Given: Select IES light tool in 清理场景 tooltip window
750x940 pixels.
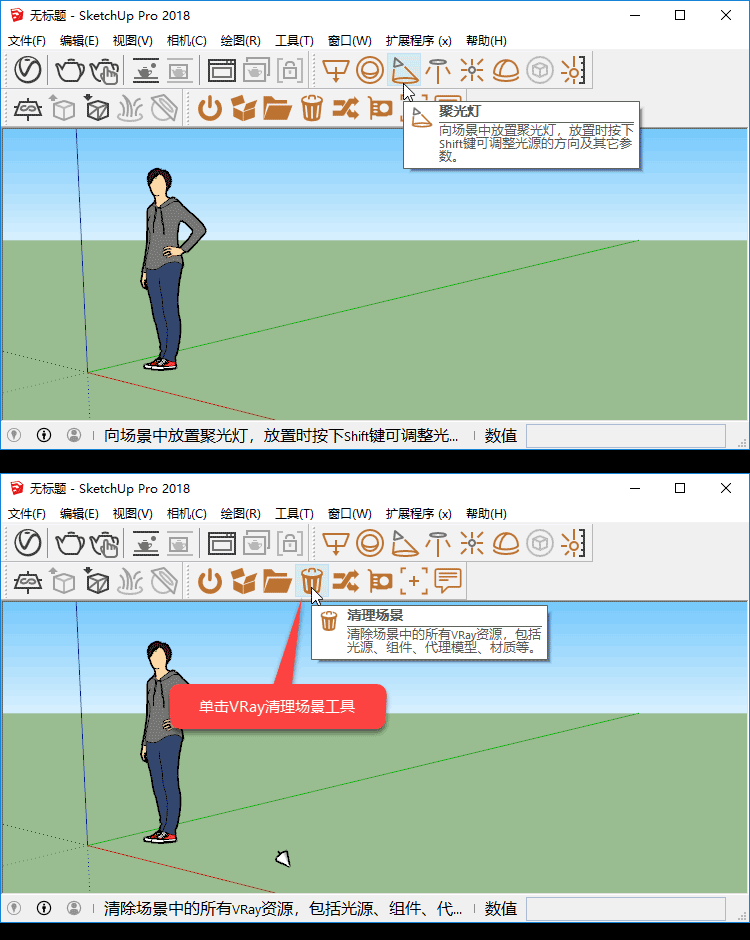Looking at the screenshot, I should point(438,543).
